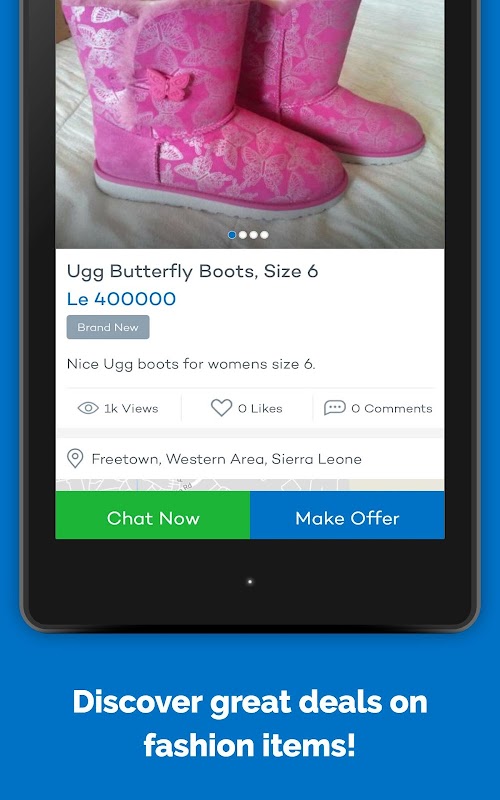Screen dimensions: 500x800
Task: Tap the item description text
Action: coord(191,364)
